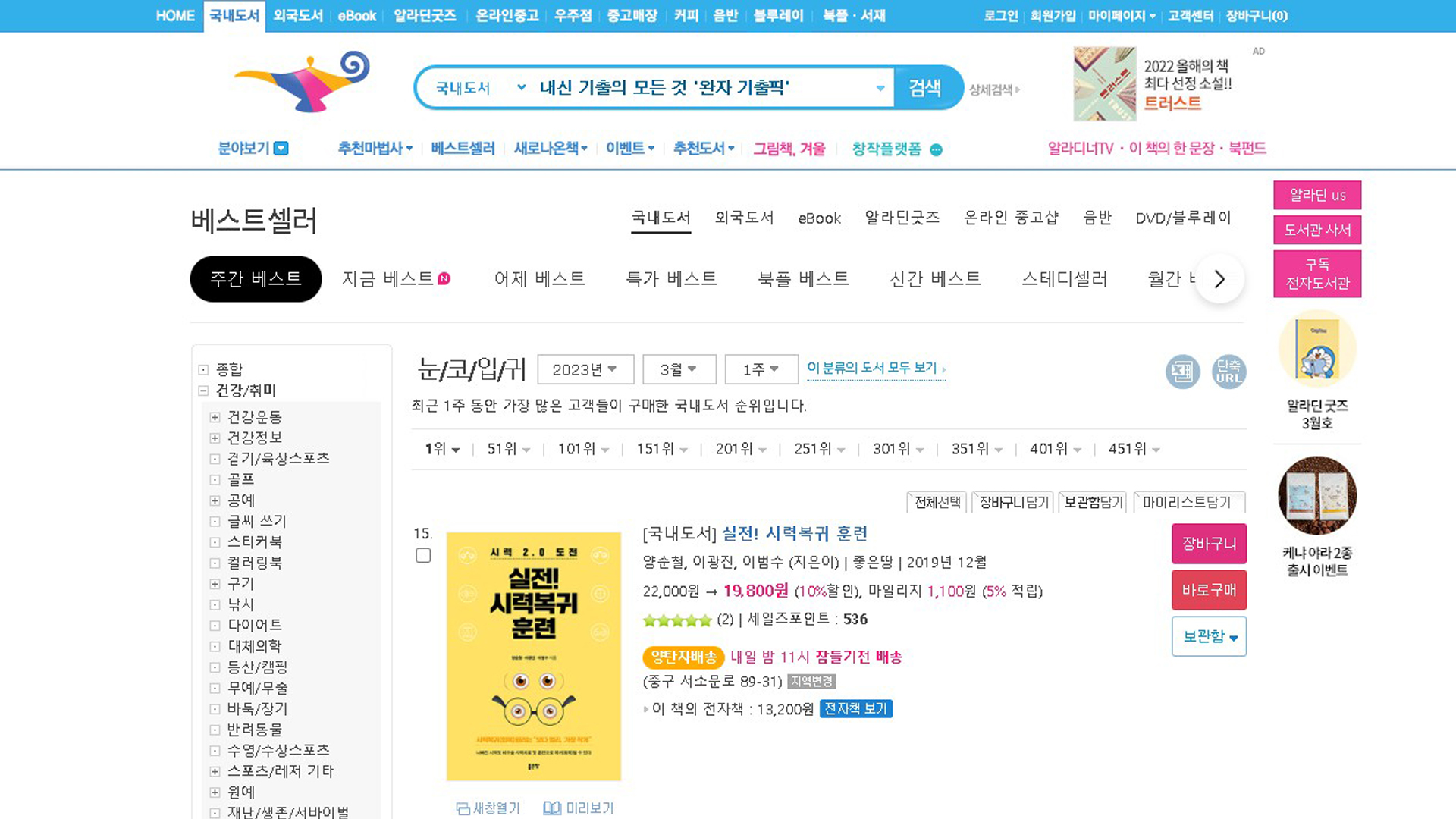1456x819 pixels.
Task: Collapse the 건강/취미 category tree
Action: 203,391
